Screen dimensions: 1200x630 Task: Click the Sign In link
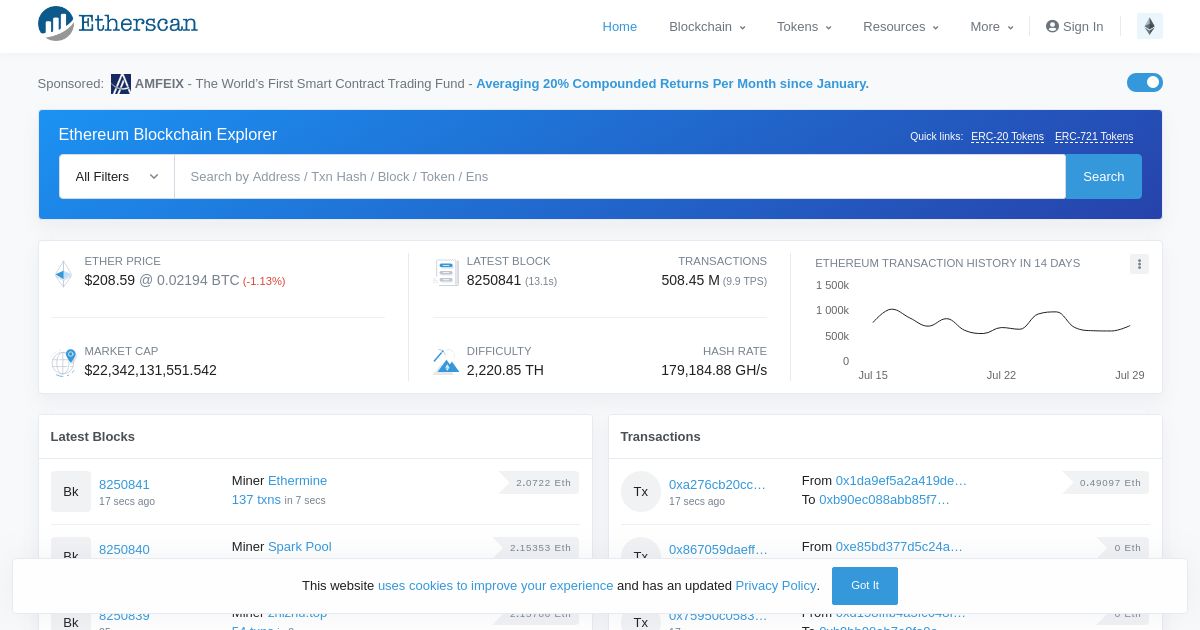click(x=1075, y=26)
